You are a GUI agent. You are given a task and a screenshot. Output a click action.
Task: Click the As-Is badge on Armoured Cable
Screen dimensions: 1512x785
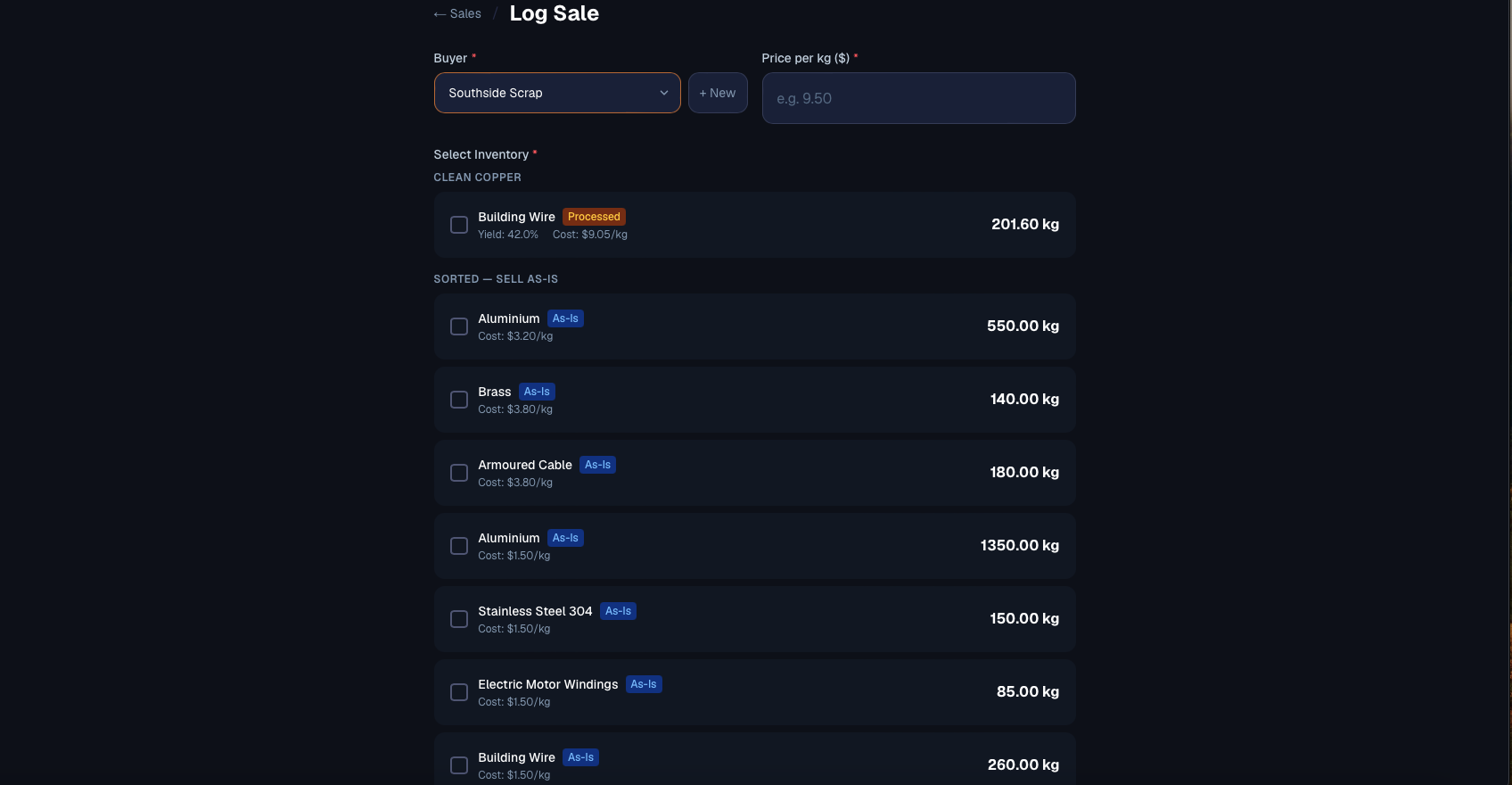[597, 465]
